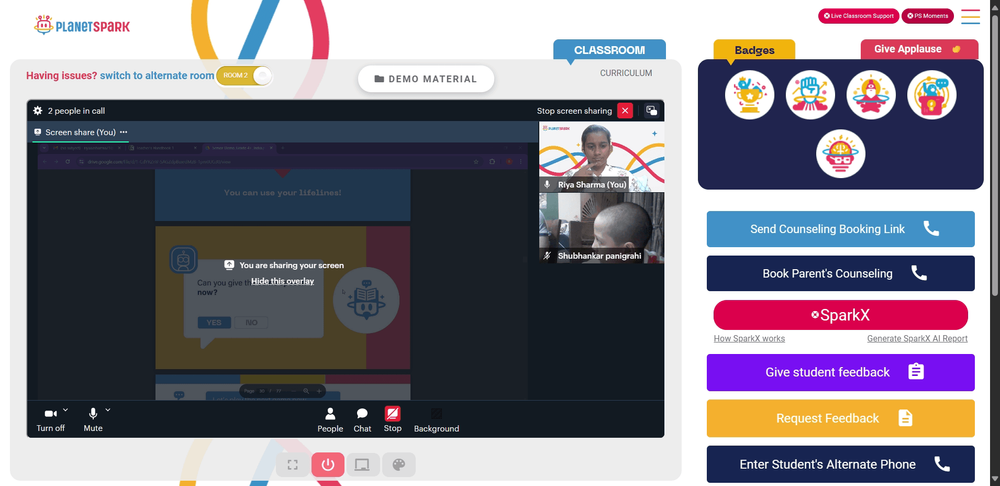Click Enter Student's Alternate Phone
1000x486 pixels.
[841, 464]
